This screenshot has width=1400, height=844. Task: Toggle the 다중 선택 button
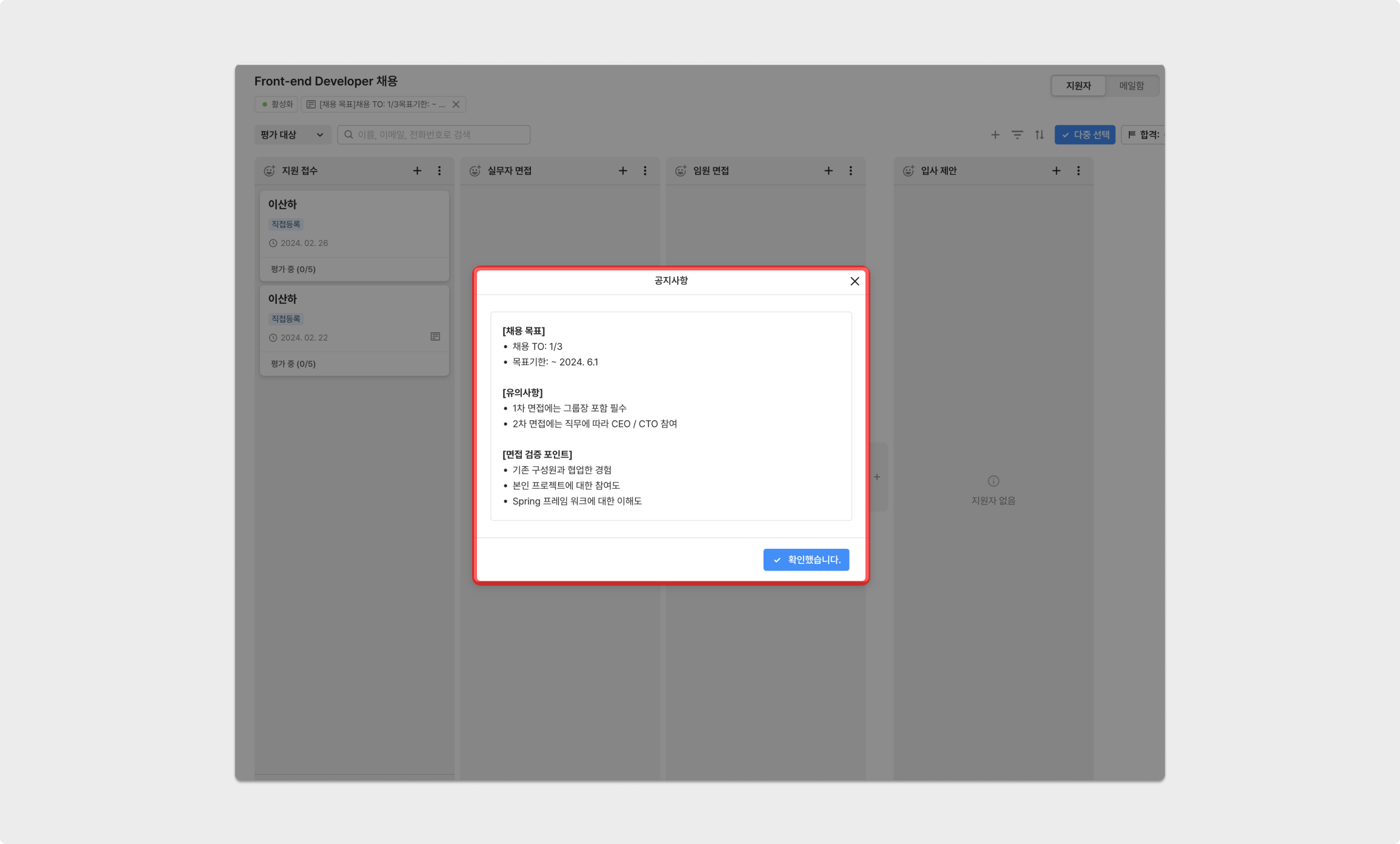point(1085,135)
